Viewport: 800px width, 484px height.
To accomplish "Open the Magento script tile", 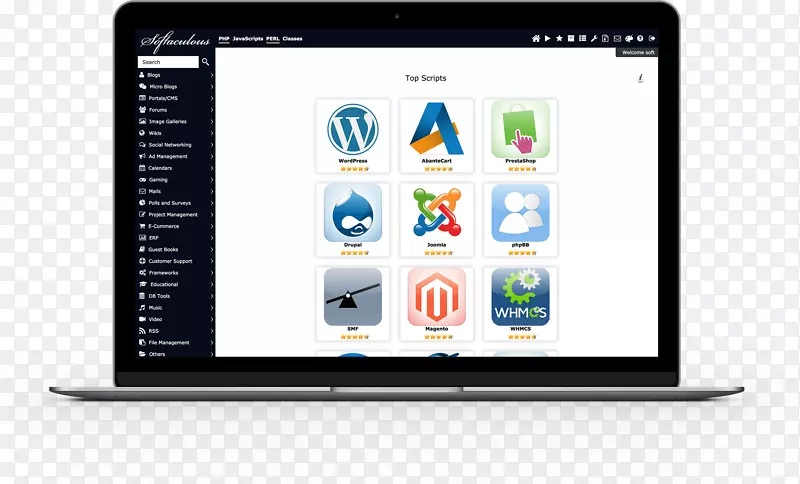I will [x=437, y=304].
